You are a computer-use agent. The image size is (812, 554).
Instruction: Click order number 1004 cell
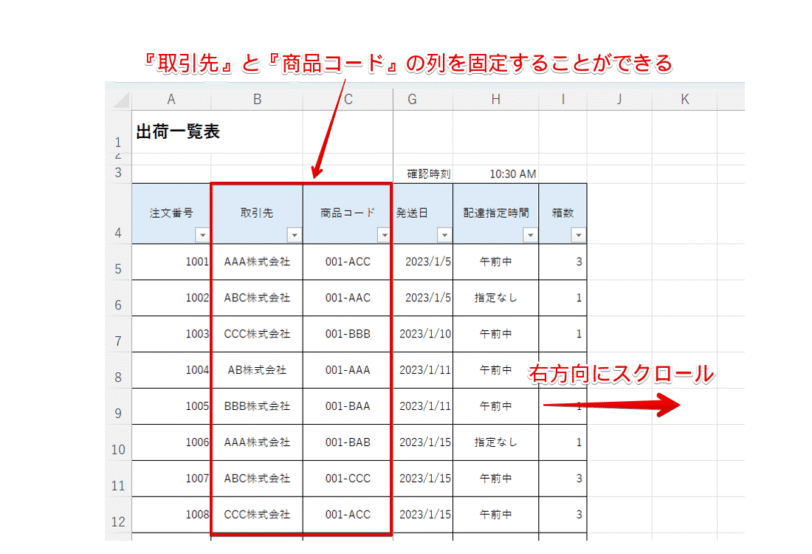171,370
